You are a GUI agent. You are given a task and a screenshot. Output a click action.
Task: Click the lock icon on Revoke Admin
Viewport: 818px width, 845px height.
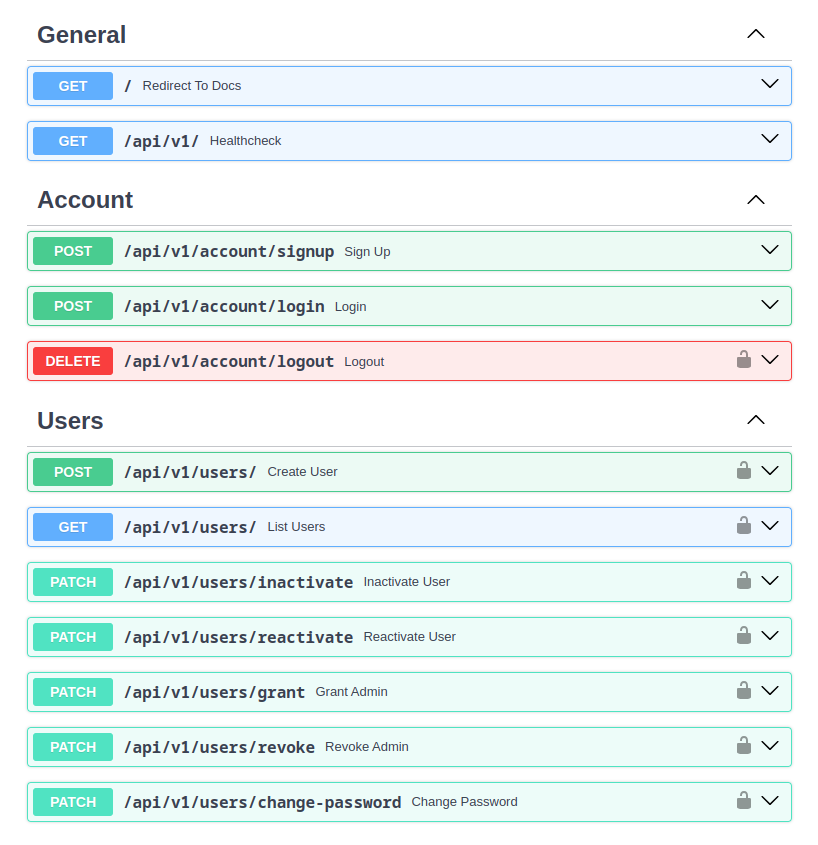[743, 746]
